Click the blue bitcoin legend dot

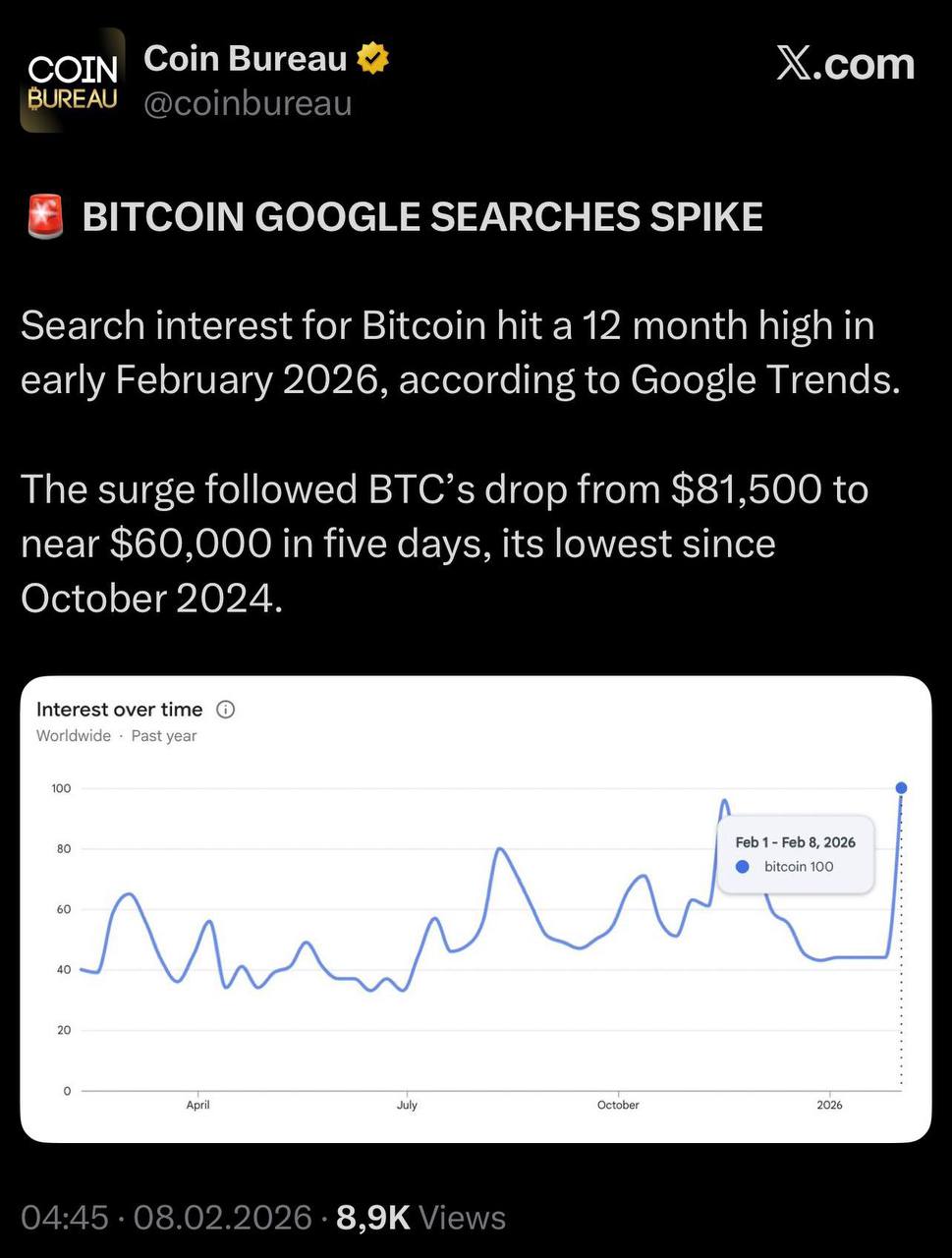tap(743, 867)
